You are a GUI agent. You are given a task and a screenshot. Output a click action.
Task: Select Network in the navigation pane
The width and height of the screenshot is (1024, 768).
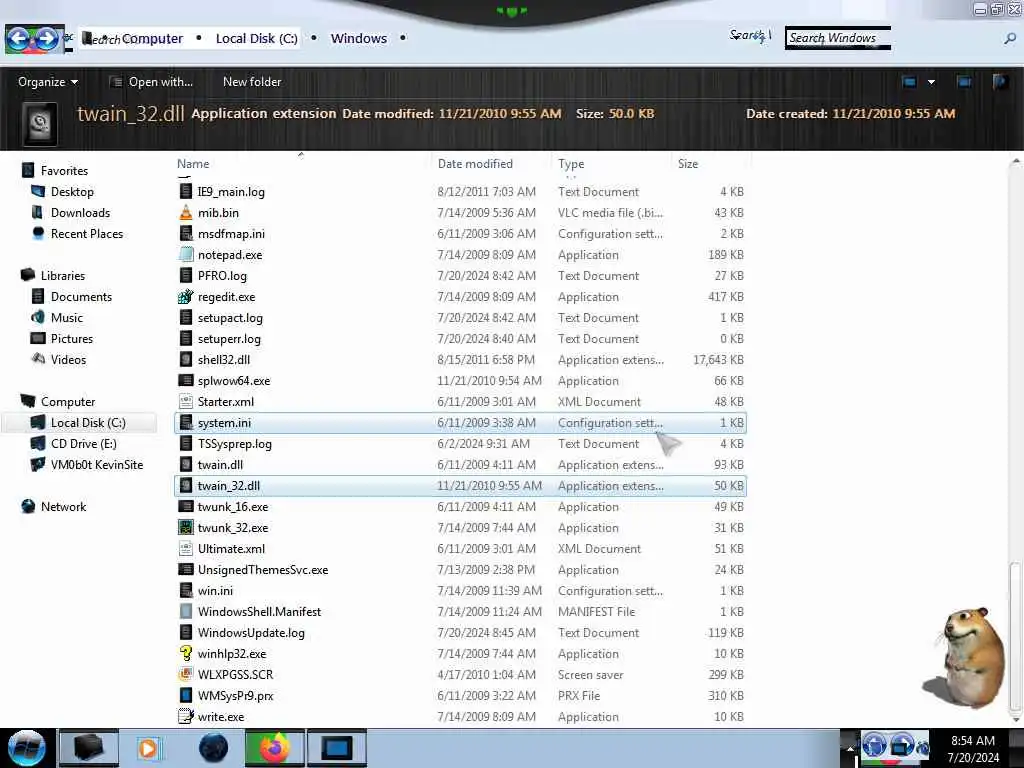click(63, 507)
